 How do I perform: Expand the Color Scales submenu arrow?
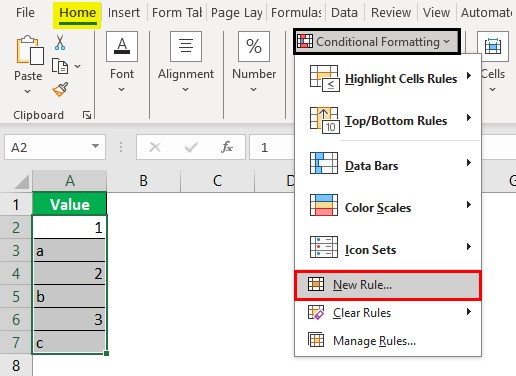pyautogui.click(x=469, y=204)
